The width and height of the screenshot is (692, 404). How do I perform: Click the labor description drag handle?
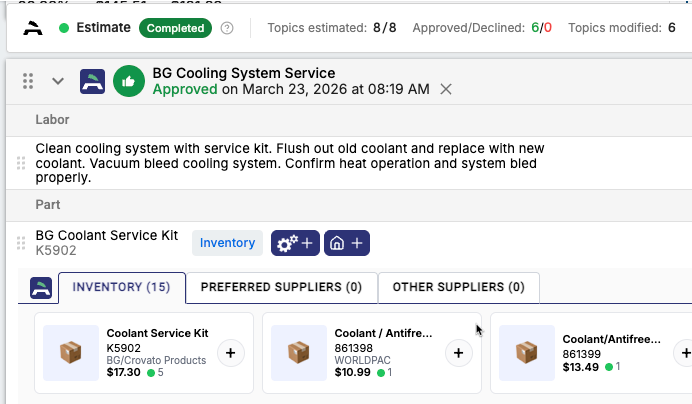21,163
